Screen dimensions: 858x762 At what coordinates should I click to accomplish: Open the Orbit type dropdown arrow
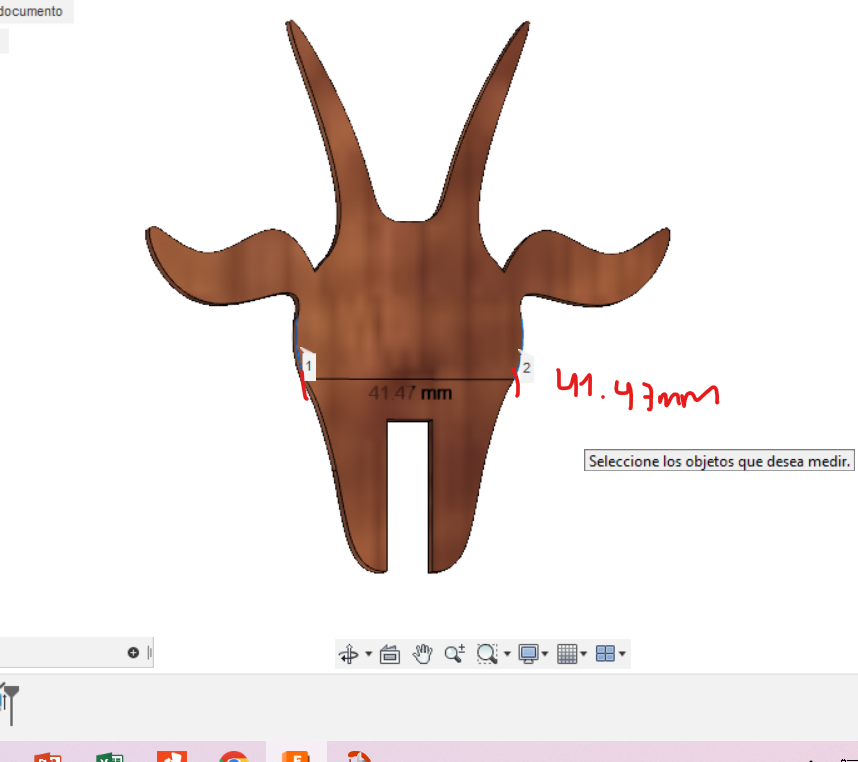[x=368, y=654]
